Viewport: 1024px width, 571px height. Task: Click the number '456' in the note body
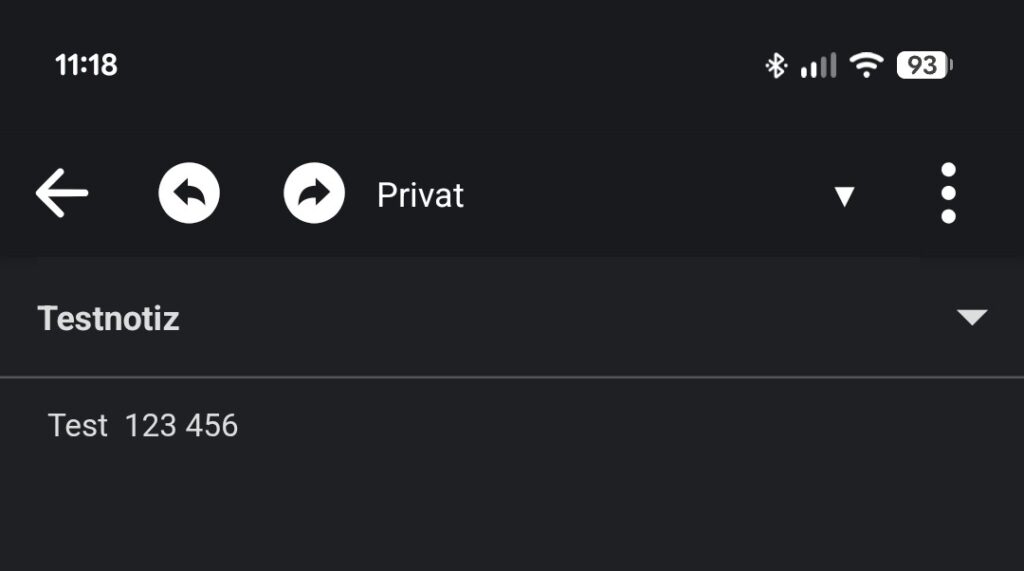point(211,426)
